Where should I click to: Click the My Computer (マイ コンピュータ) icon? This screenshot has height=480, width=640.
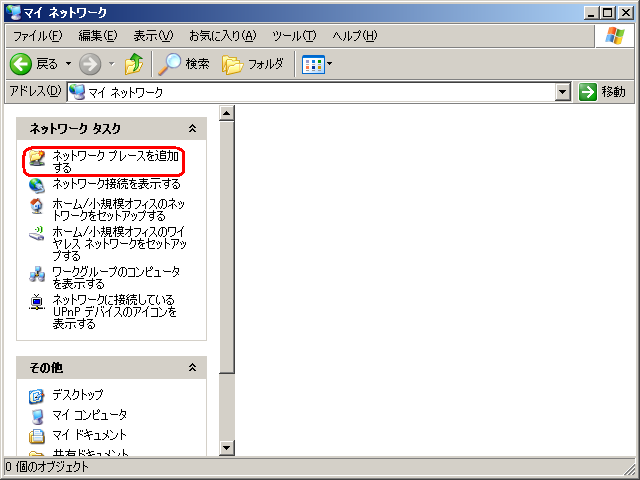point(37,415)
